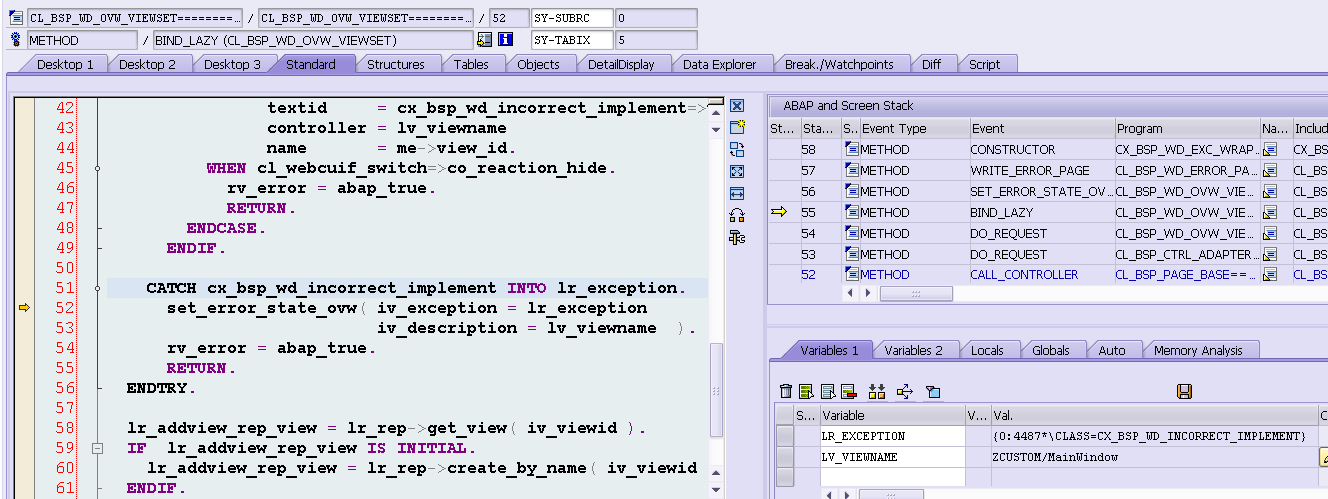1328x499 pixels.
Task: Click the SY-TABIX value field
Action: pos(655,40)
